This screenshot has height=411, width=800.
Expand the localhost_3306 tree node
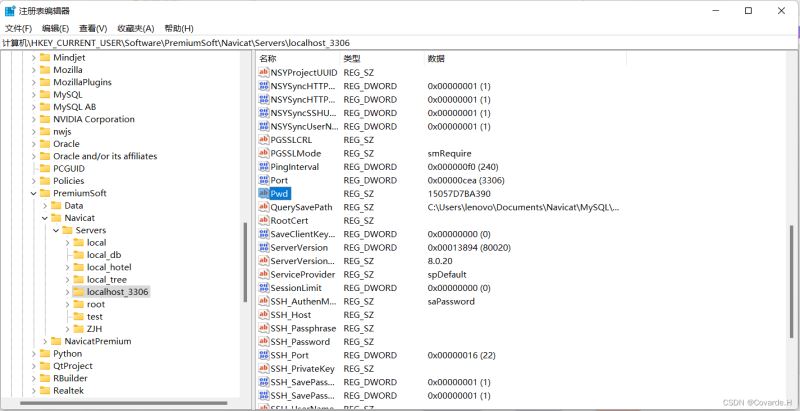point(67,292)
